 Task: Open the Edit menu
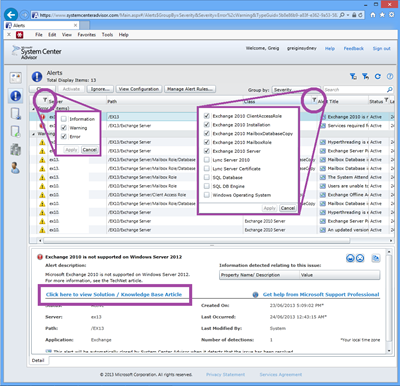pos(52,35)
